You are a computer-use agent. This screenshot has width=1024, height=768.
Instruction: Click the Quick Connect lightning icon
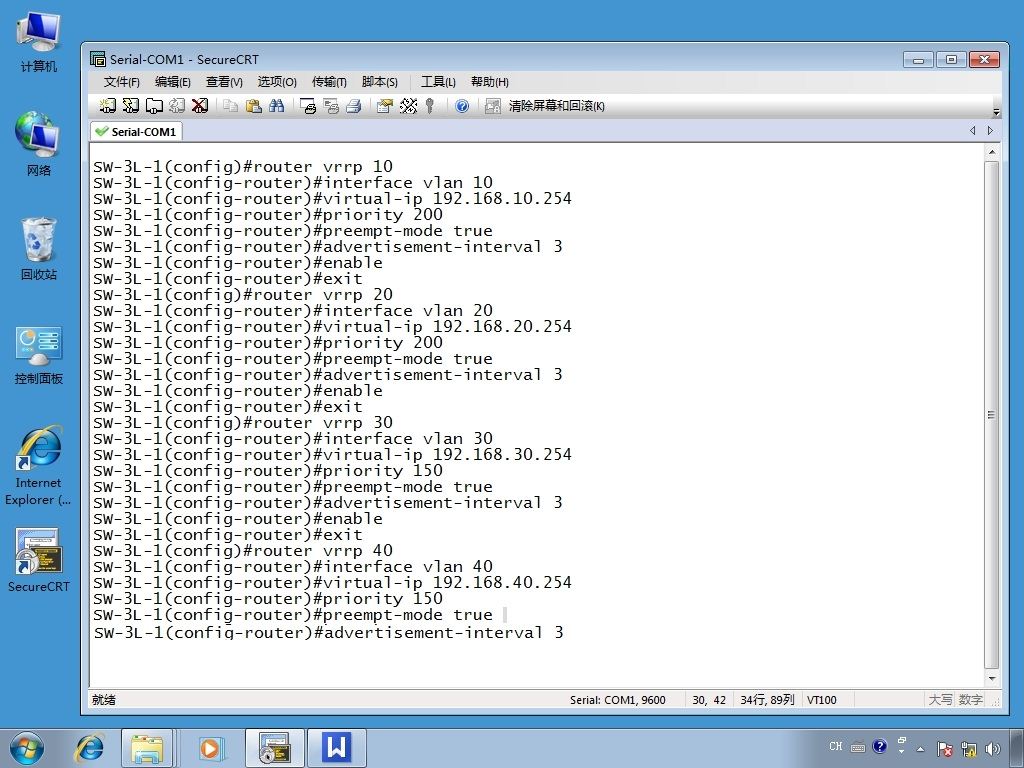(x=131, y=106)
